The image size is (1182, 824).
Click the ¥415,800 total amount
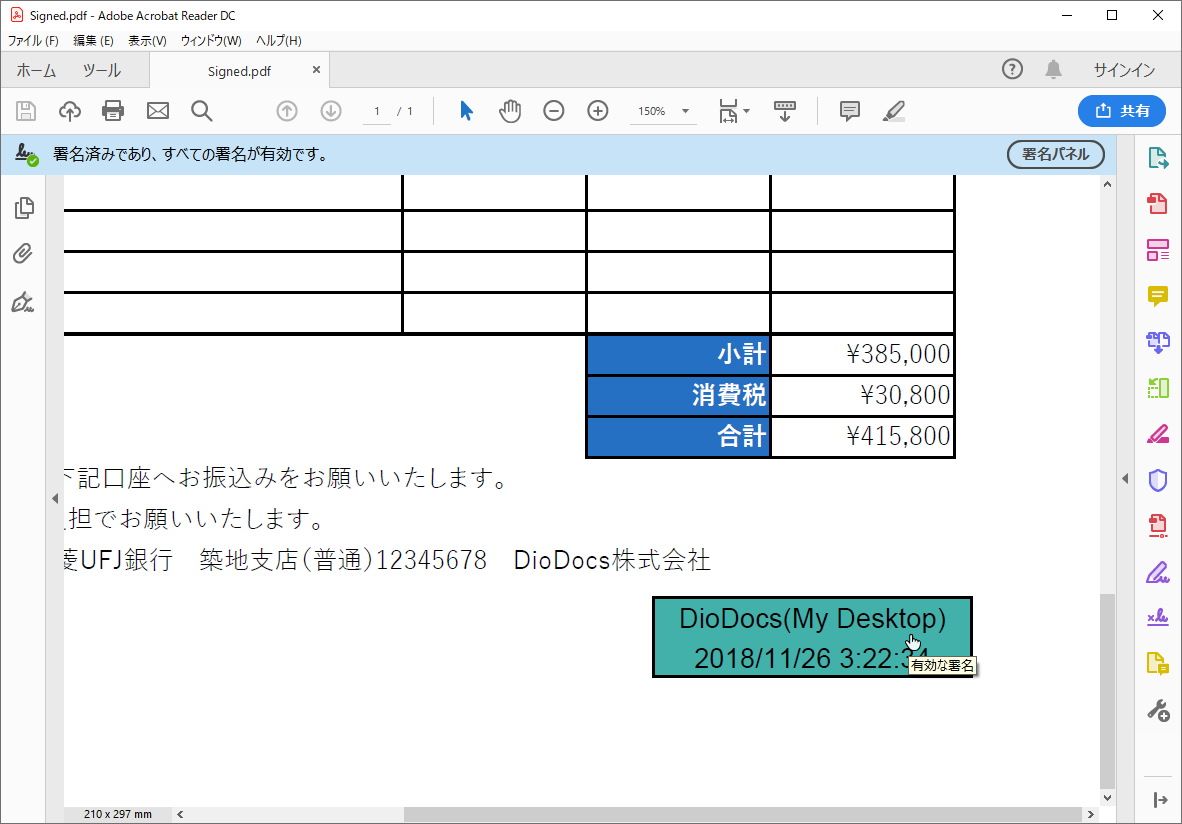tap(898, 436)
